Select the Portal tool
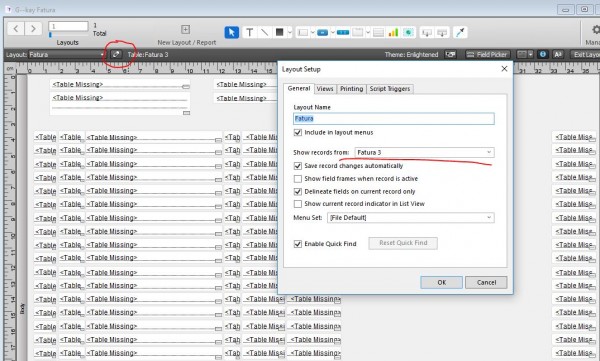The height and width of the screenshot is (361, 600). [378, 33]
